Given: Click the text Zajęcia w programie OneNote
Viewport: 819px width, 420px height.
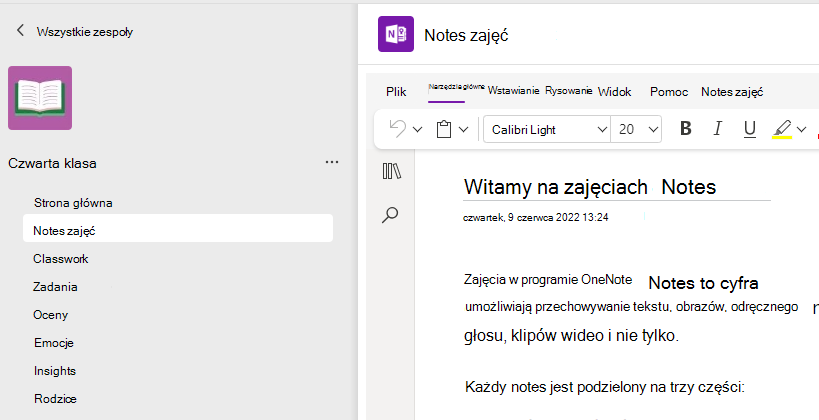Looking at the screenshot, I should pyautogui.click(x=548, y=279).
